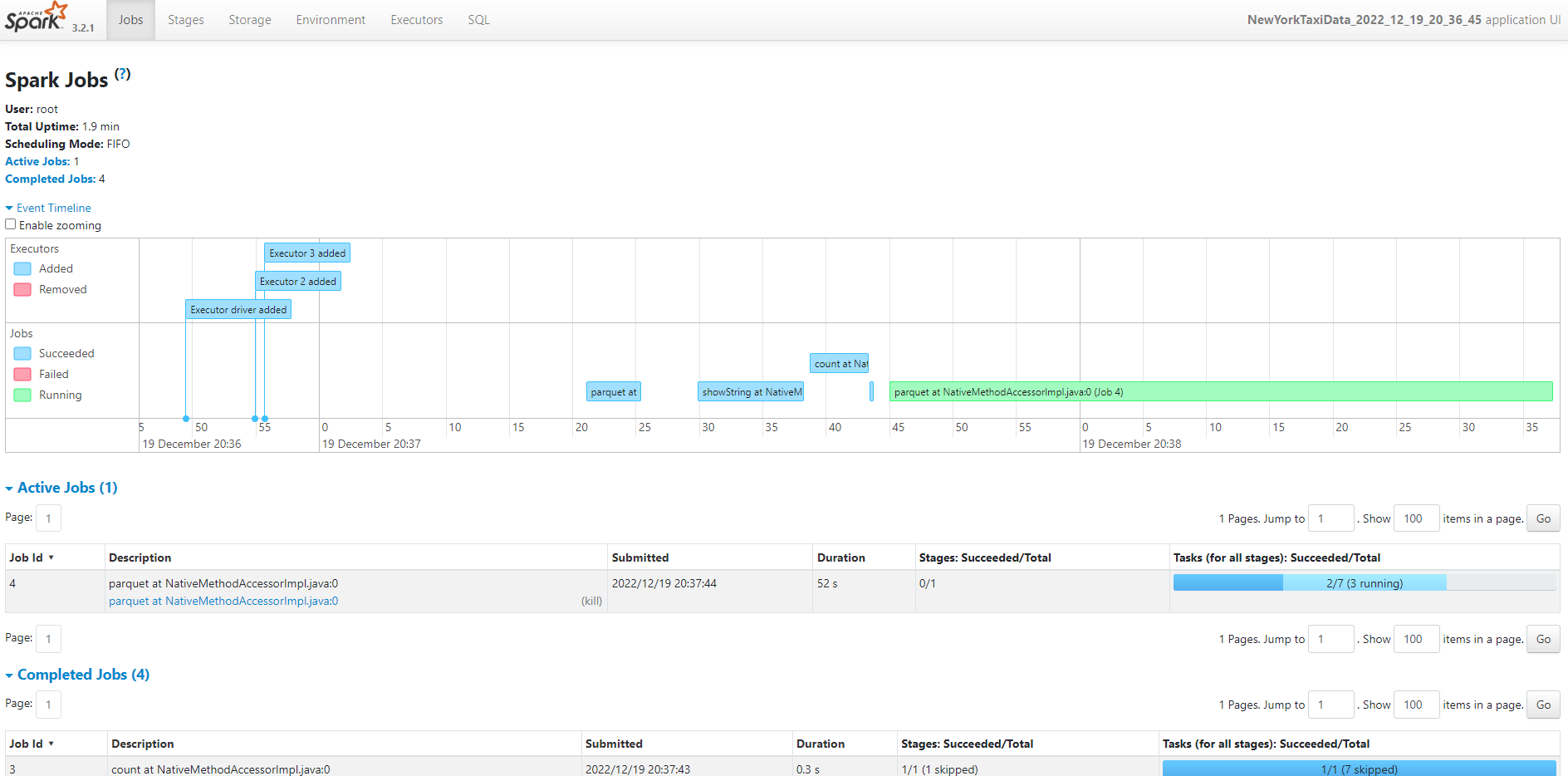The width and height of the screenshot is (1568, 776).
Task: Focus the Jump to field below Active Jobs
Action: point(1330,639)
